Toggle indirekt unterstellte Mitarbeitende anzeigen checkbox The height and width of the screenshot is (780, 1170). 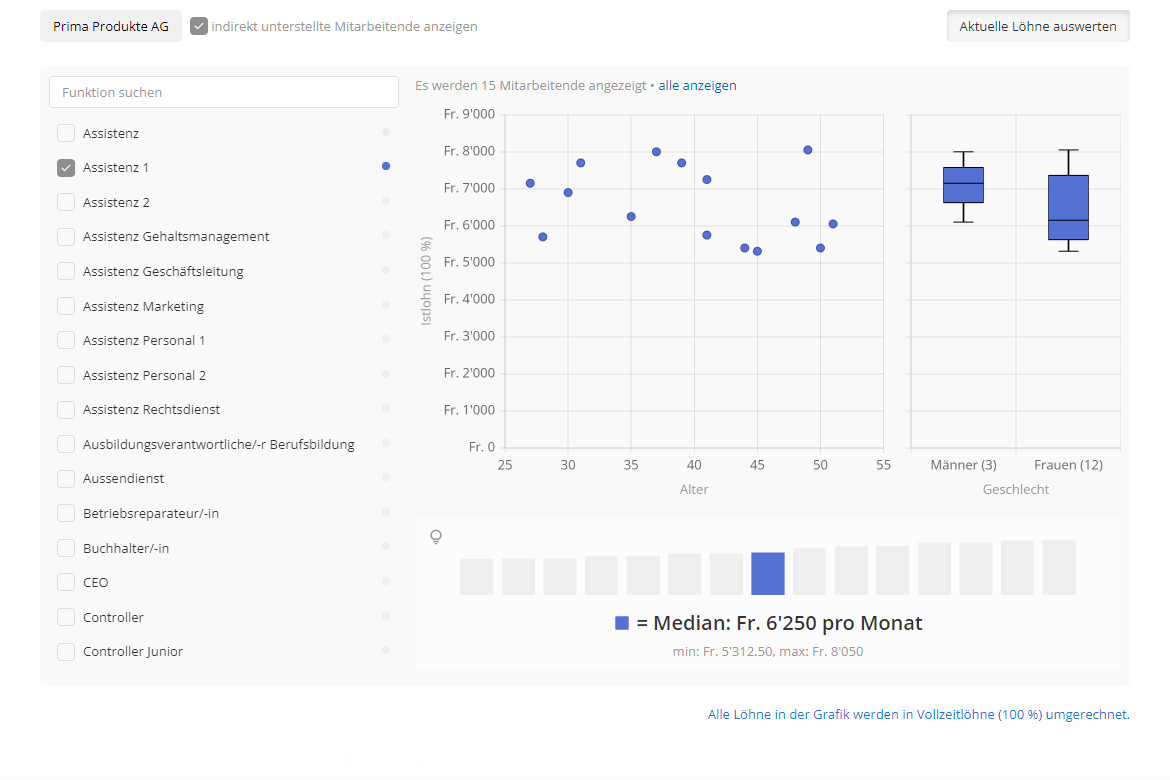pyautogui.click(x=199, y=26)
